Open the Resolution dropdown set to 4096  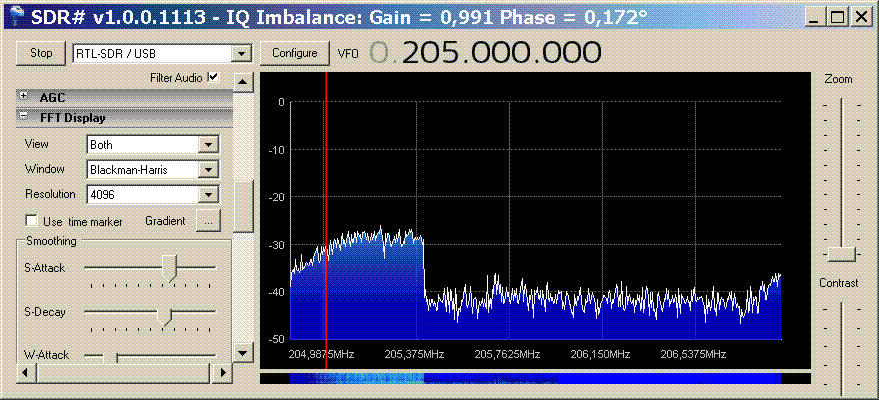click(x=208, y=194)
